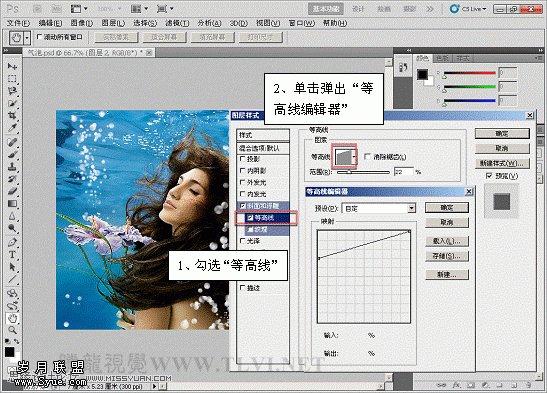Select the 3D Object Rotate tool
The height and width of the screenshot is (393, 547).
pyautogui.click(x=12, y=293)
